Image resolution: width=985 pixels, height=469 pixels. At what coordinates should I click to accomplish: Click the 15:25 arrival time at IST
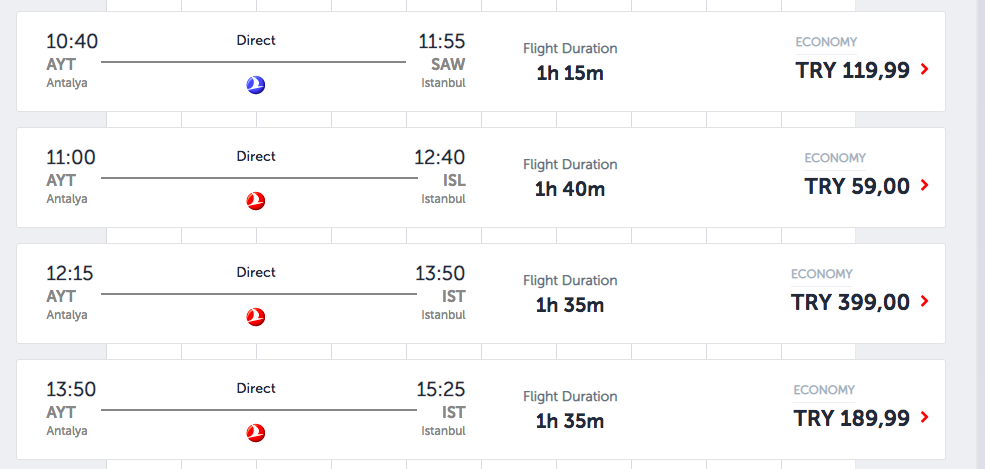tap(441, 390)
